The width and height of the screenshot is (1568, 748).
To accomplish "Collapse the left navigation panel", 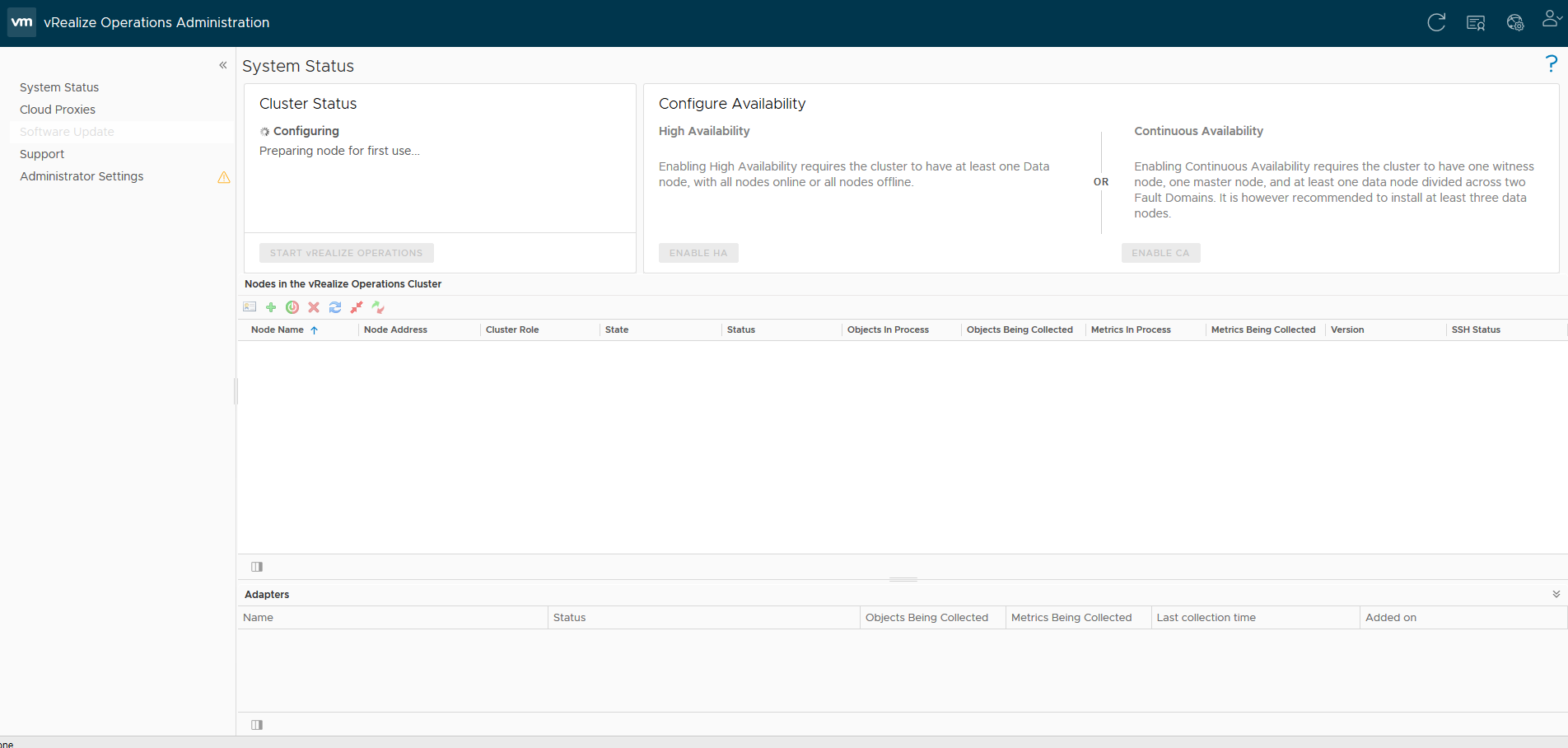I will click(x=222, y=65).
